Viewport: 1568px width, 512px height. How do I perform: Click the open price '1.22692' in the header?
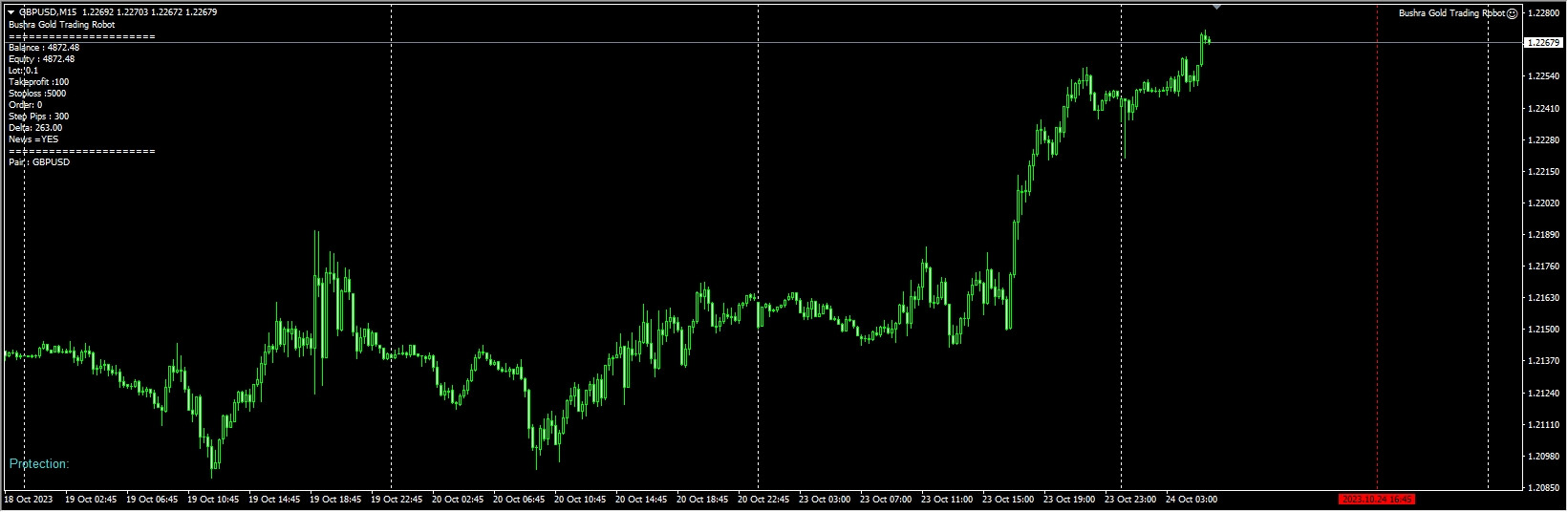coord(98,12)
